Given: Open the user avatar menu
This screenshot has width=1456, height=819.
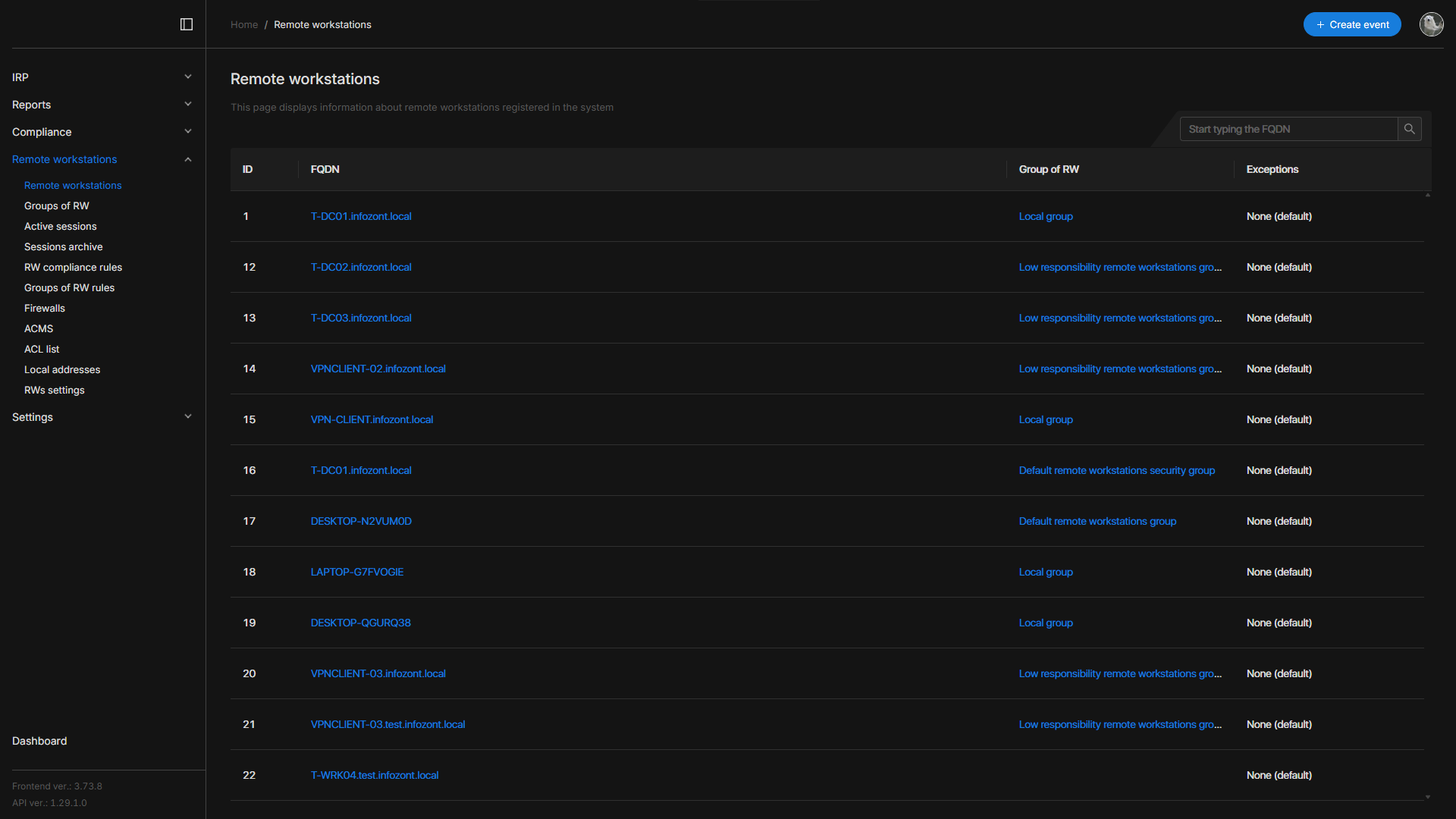Looking at the screenshot, I should click(x=1431, y=24).
